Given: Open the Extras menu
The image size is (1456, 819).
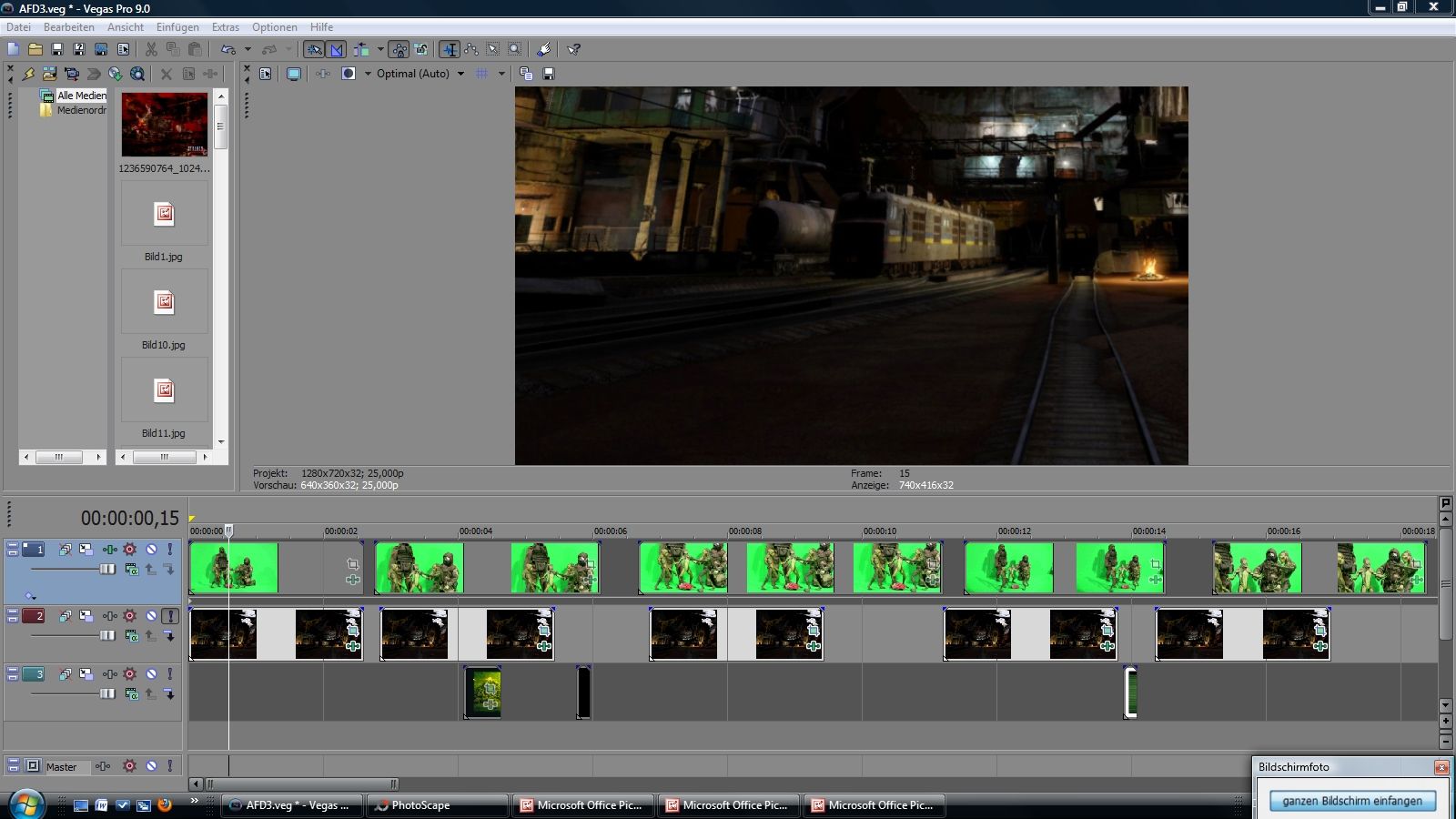Looking at the screenshot, I should click(225, 27).
